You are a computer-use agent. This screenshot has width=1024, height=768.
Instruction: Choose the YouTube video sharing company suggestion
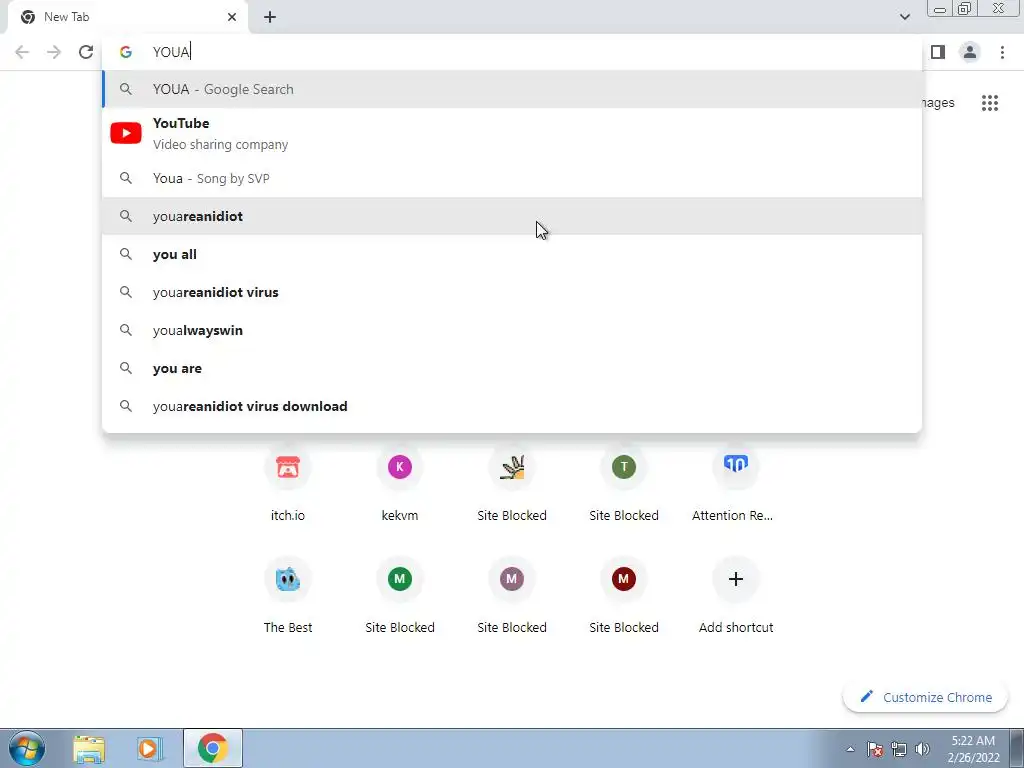tap(512, 133)
